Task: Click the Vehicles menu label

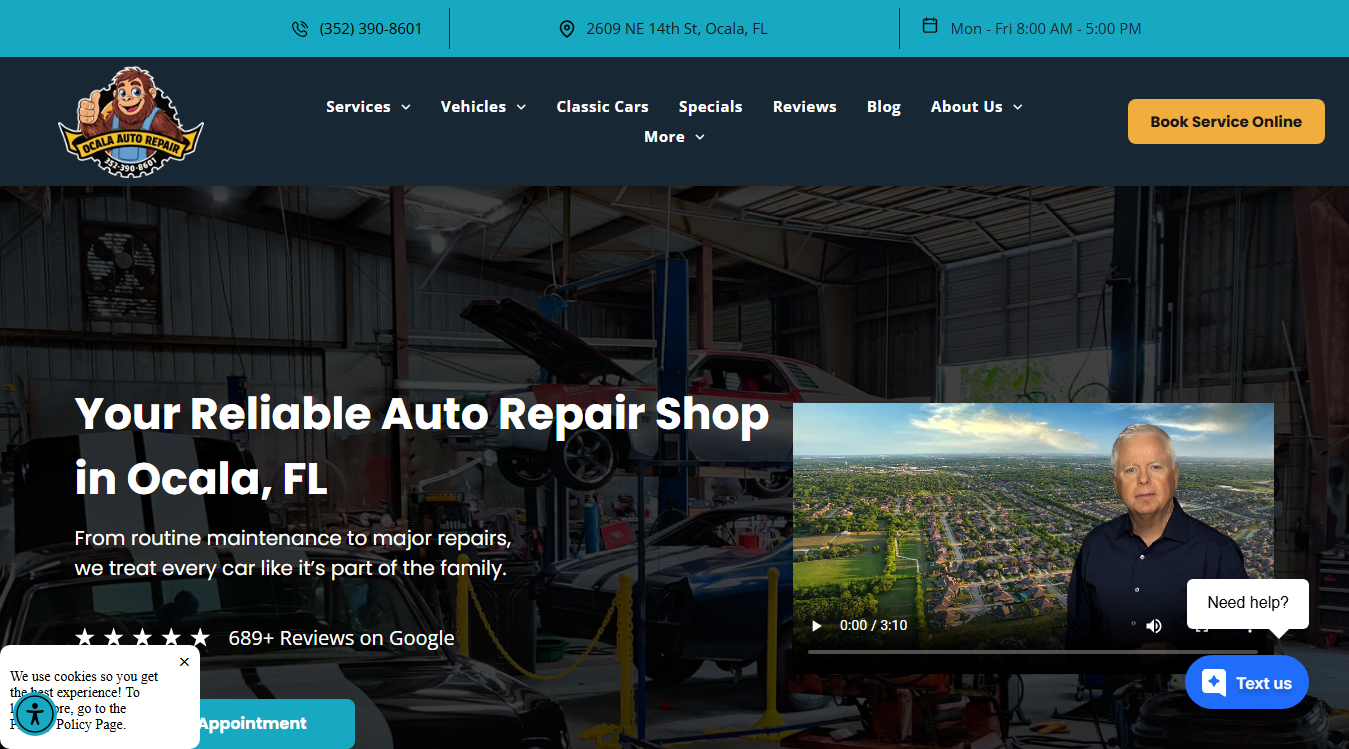Action: 473,107
